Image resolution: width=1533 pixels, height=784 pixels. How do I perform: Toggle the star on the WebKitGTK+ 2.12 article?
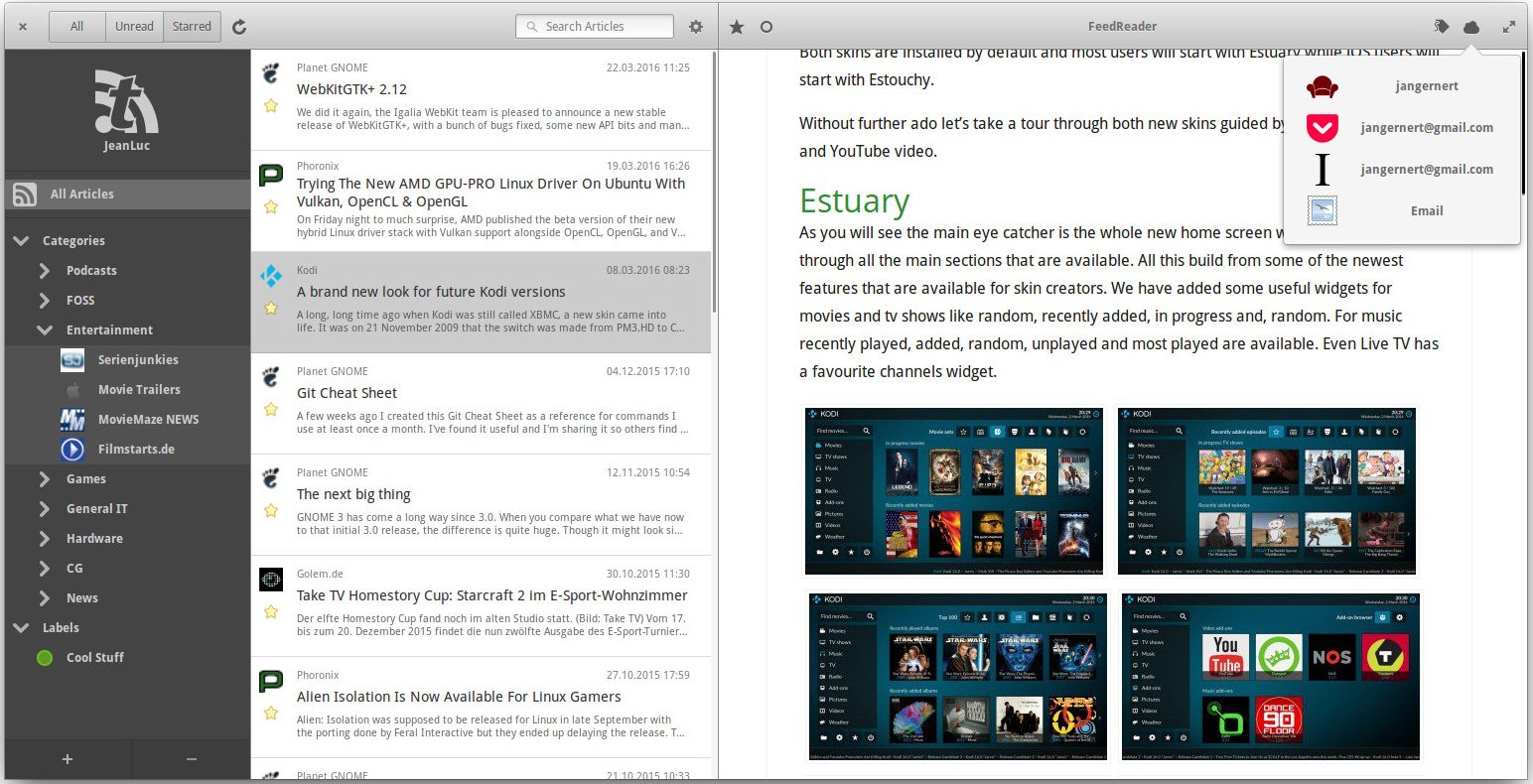(270, 105)
